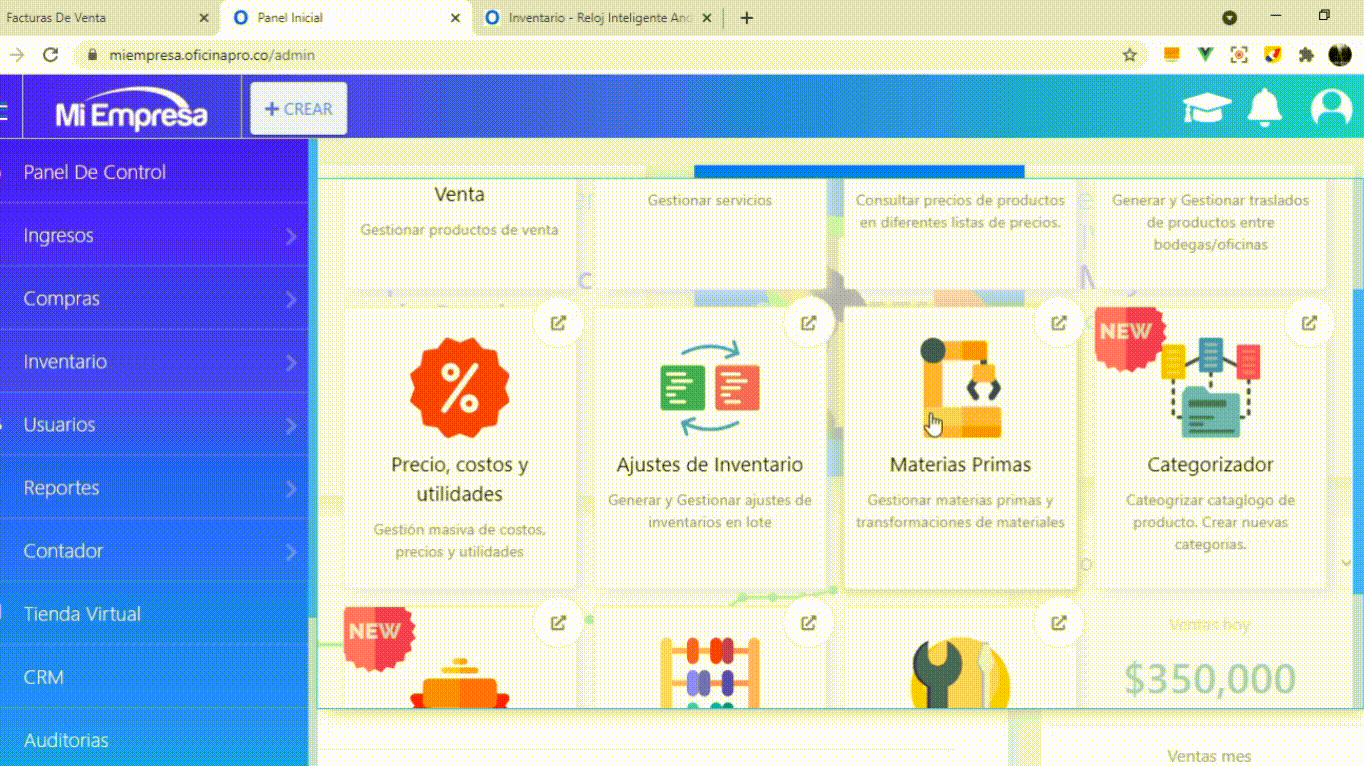The height and width of the screenshot is (766, 1364).
Task: Click the graduation cap tutorials icon
Action: coord(1207,107)
